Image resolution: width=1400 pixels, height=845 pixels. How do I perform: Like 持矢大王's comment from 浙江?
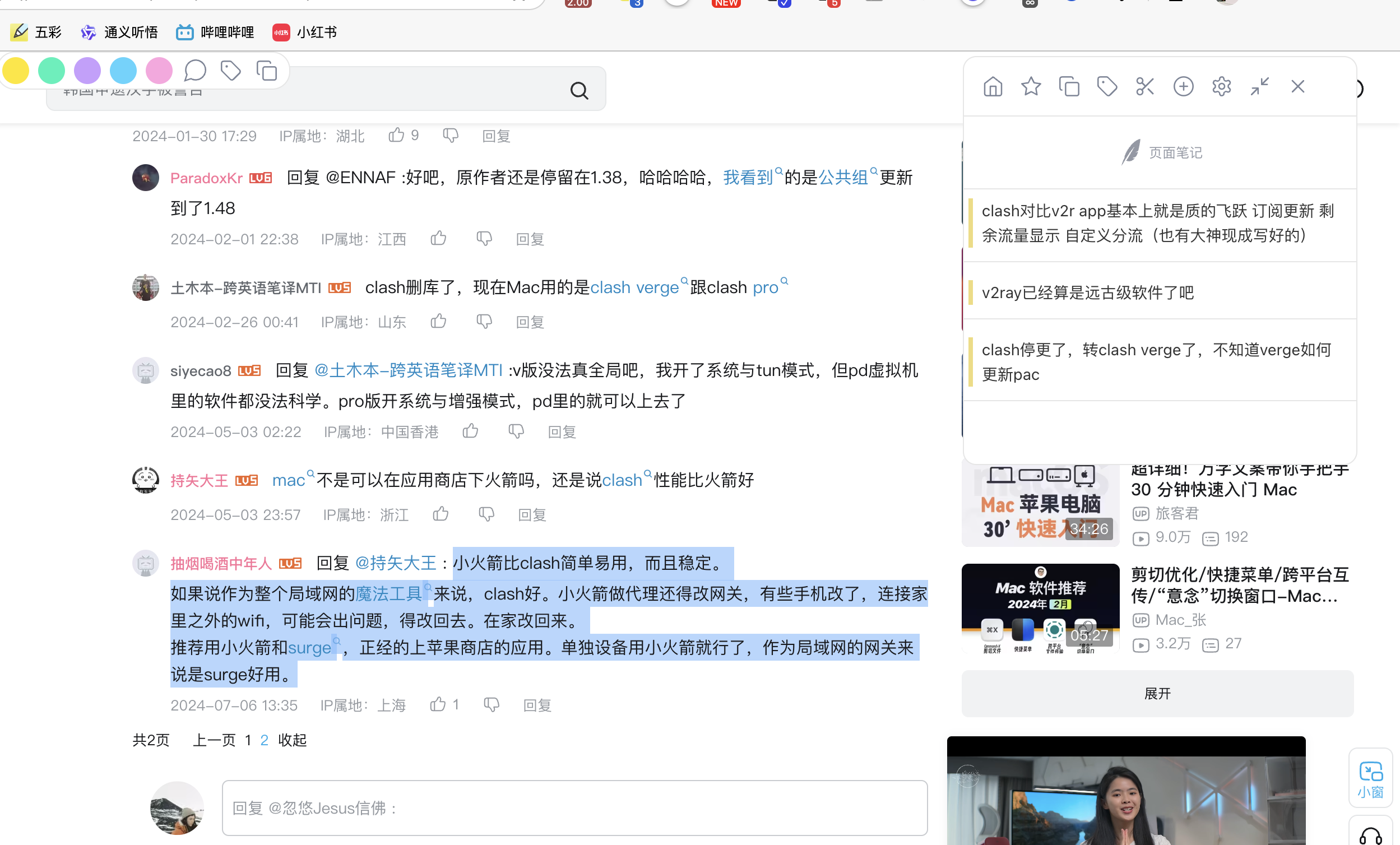coord(441,514)
